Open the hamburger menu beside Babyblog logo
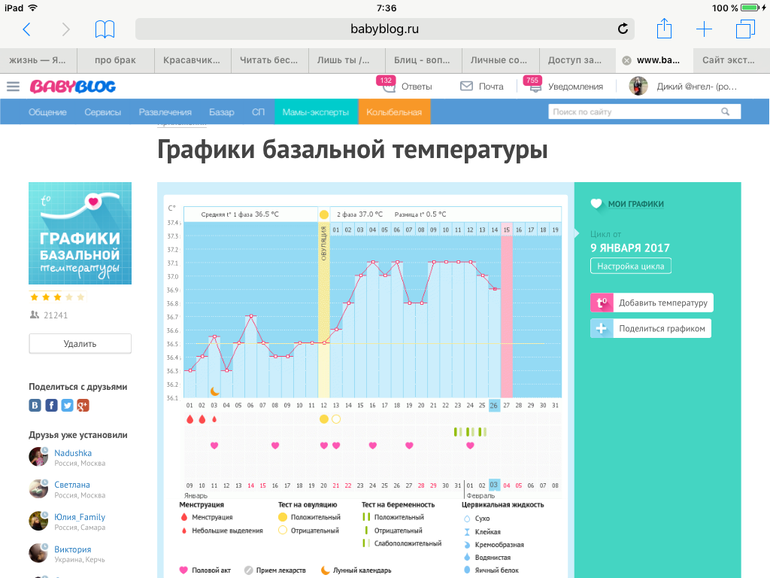The height and width of the screenshot is (578, 770). tap(13, 87)
